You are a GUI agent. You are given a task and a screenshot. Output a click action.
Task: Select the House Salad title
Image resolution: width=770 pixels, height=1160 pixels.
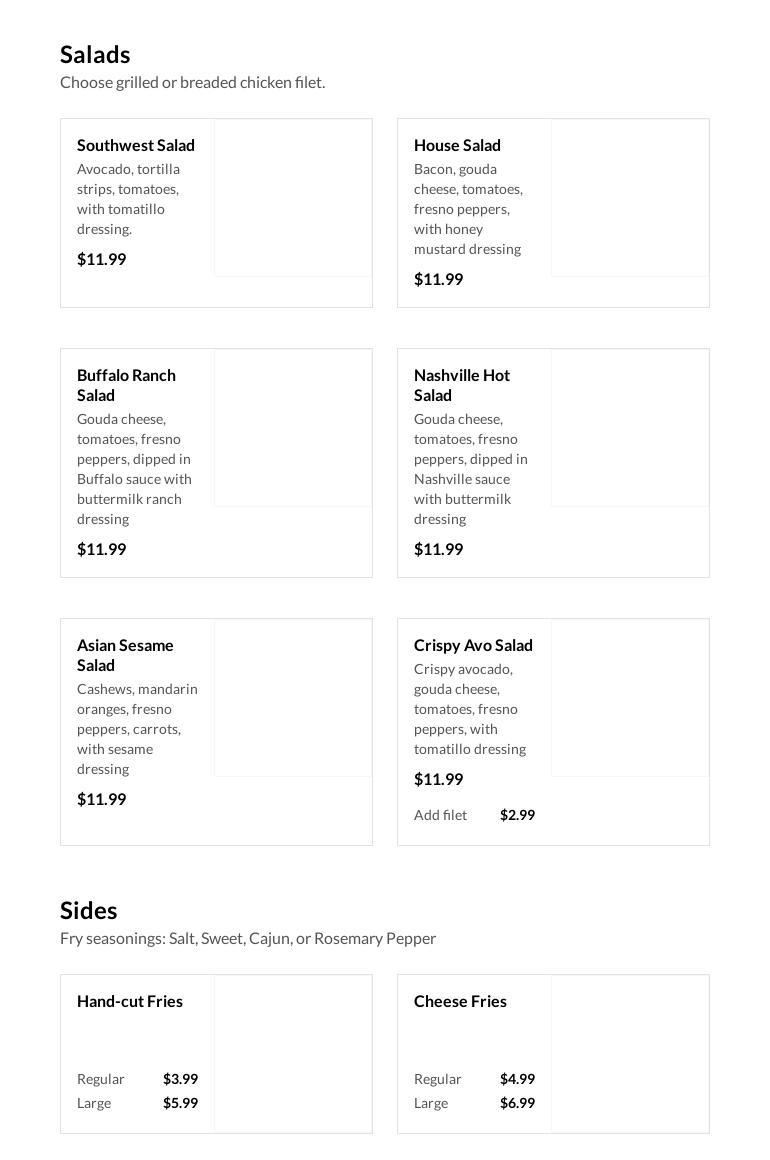(x=457, y=145)
